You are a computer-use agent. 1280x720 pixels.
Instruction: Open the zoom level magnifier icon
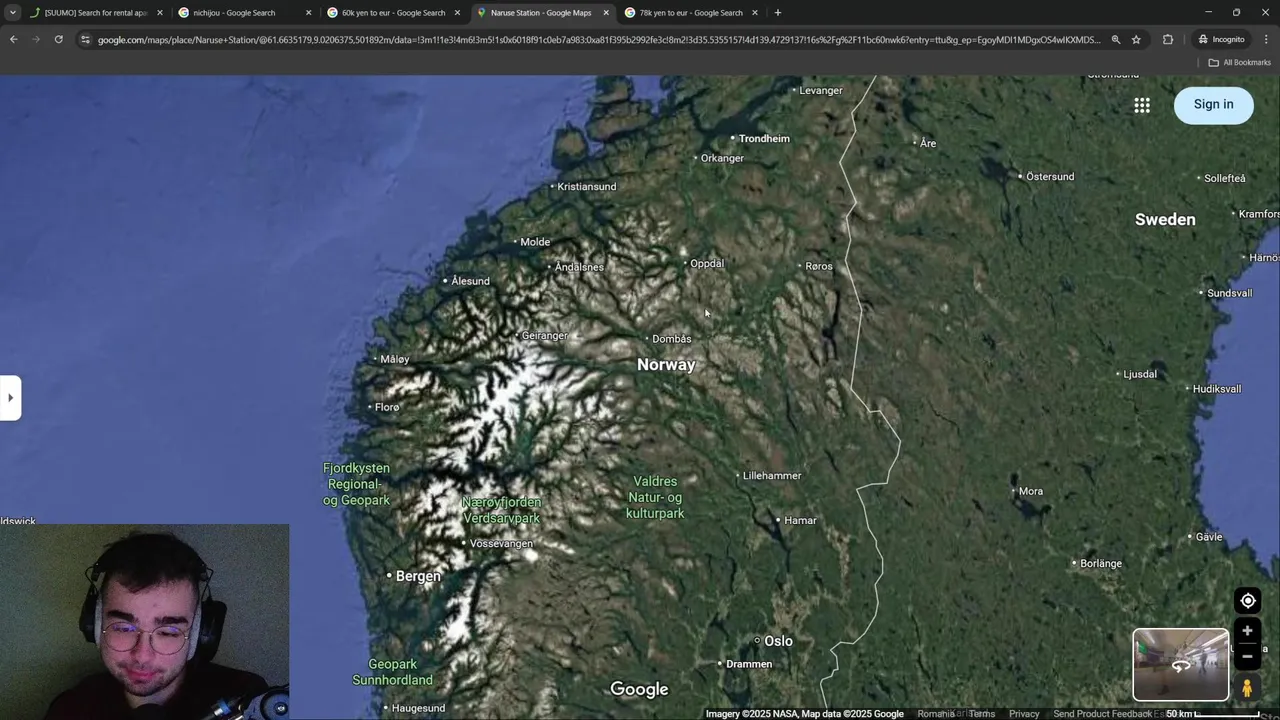coord(1116,40)
